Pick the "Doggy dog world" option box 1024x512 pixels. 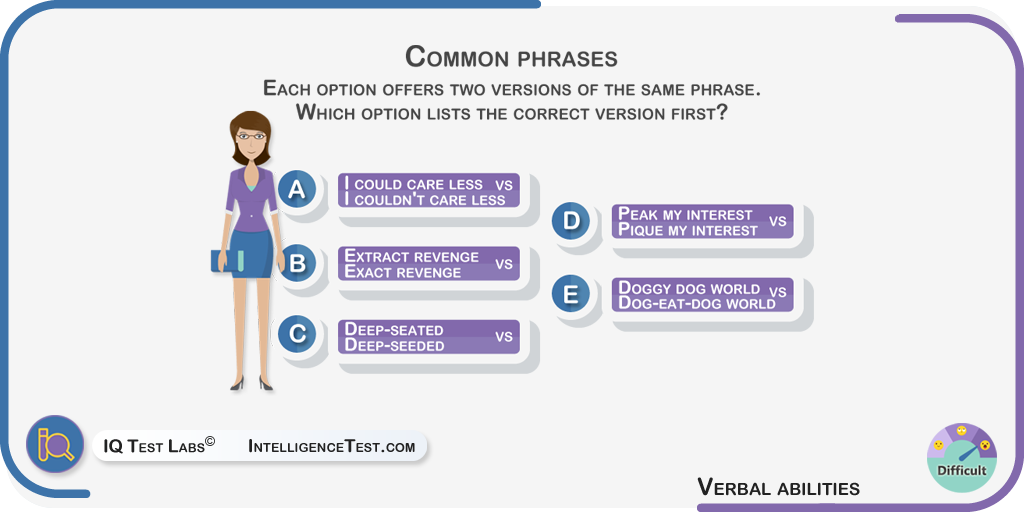[x=702, y=295]
